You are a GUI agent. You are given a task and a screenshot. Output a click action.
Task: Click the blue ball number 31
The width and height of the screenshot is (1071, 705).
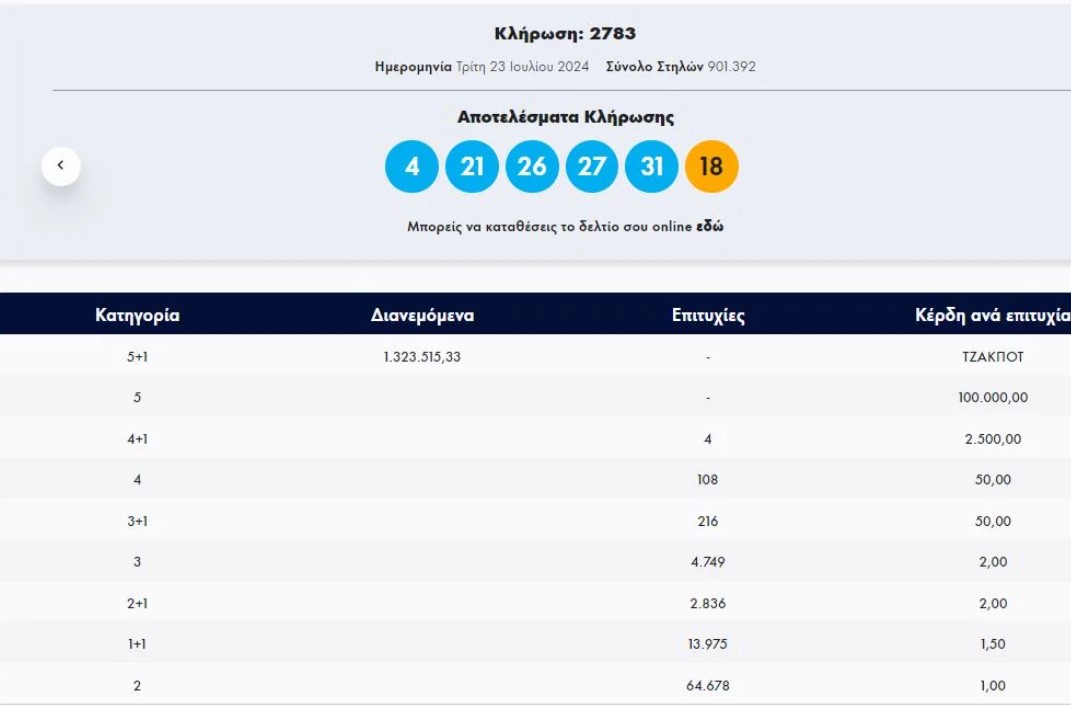pyautogui.click(x=652, y=166)
